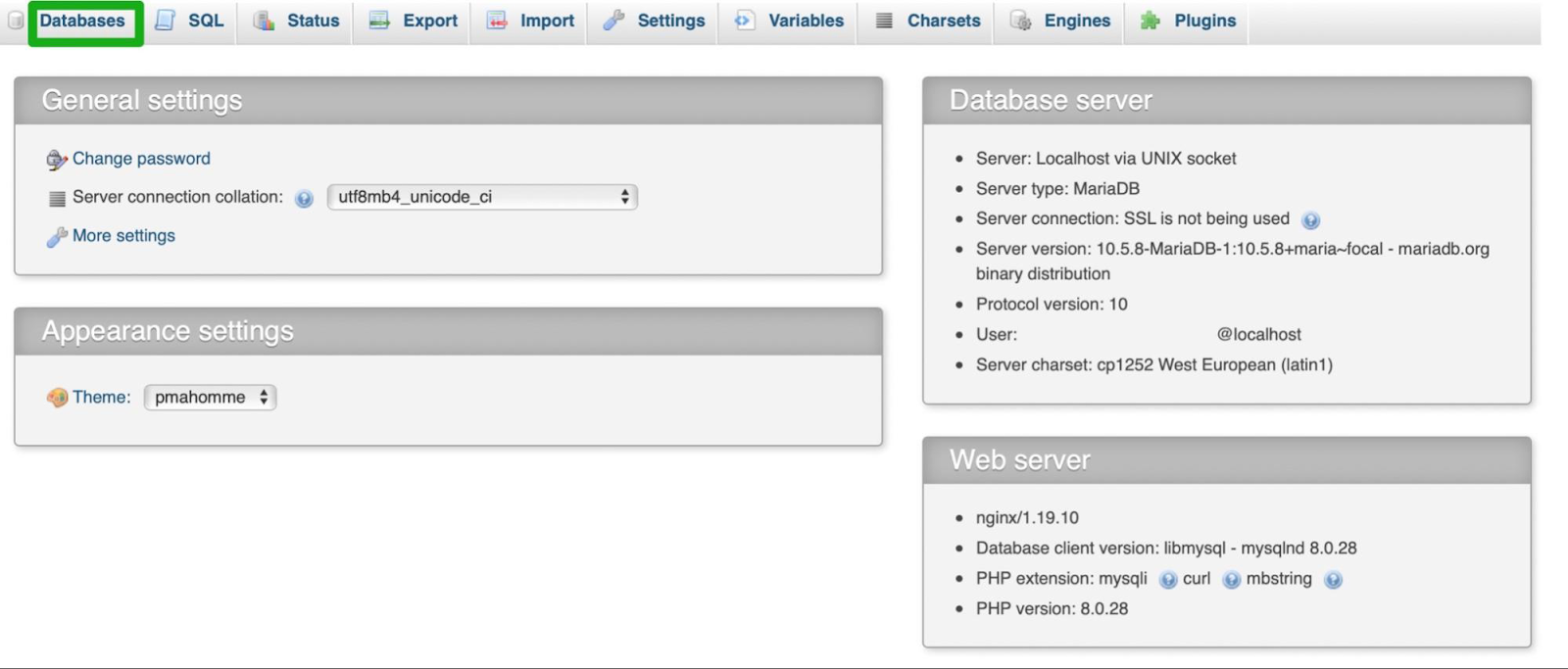Click 'Protocol version: 10' text
This screenshot has height=669, width=1568.
click(1052, 305)
